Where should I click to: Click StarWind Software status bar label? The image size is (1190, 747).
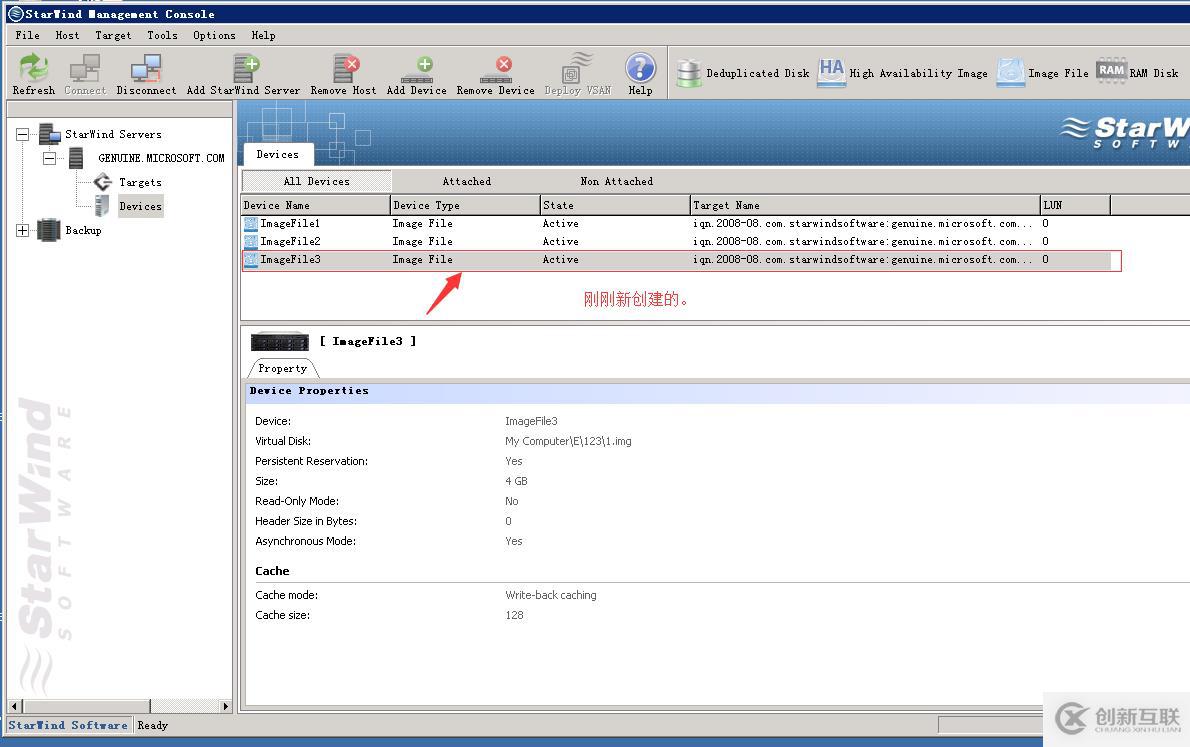68,725
